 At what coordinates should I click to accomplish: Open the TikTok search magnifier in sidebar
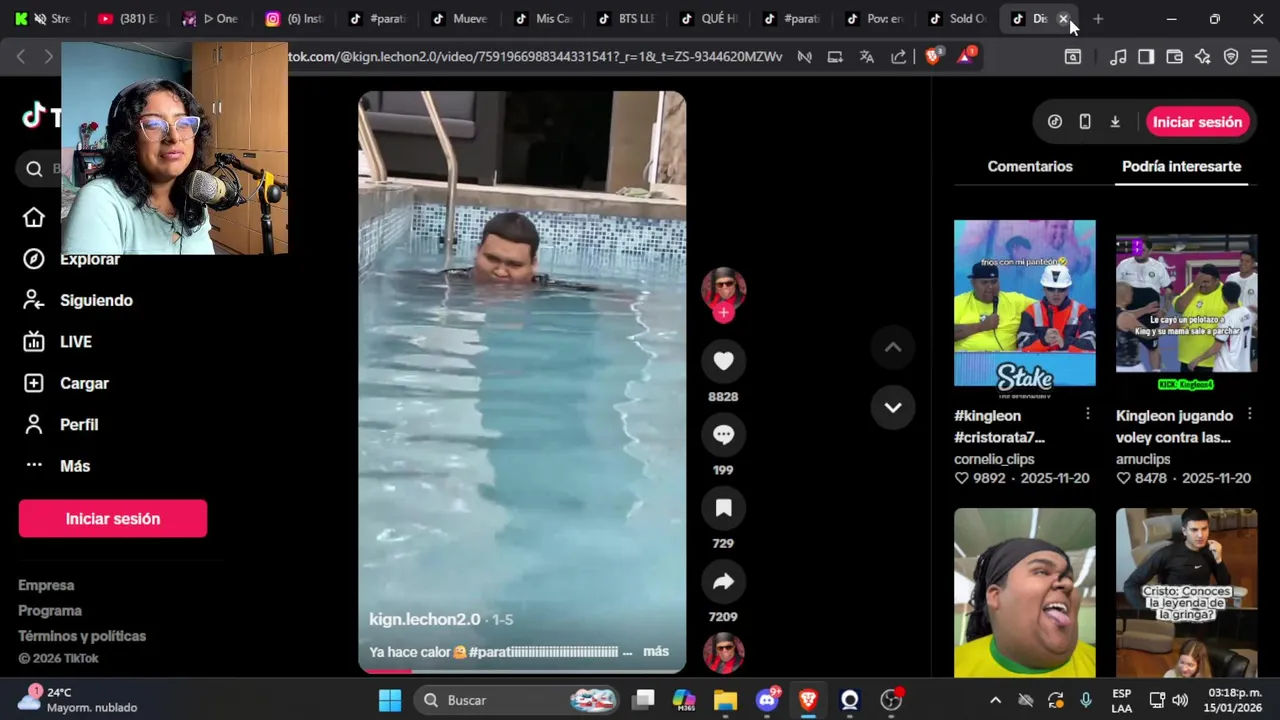[34, 169]
